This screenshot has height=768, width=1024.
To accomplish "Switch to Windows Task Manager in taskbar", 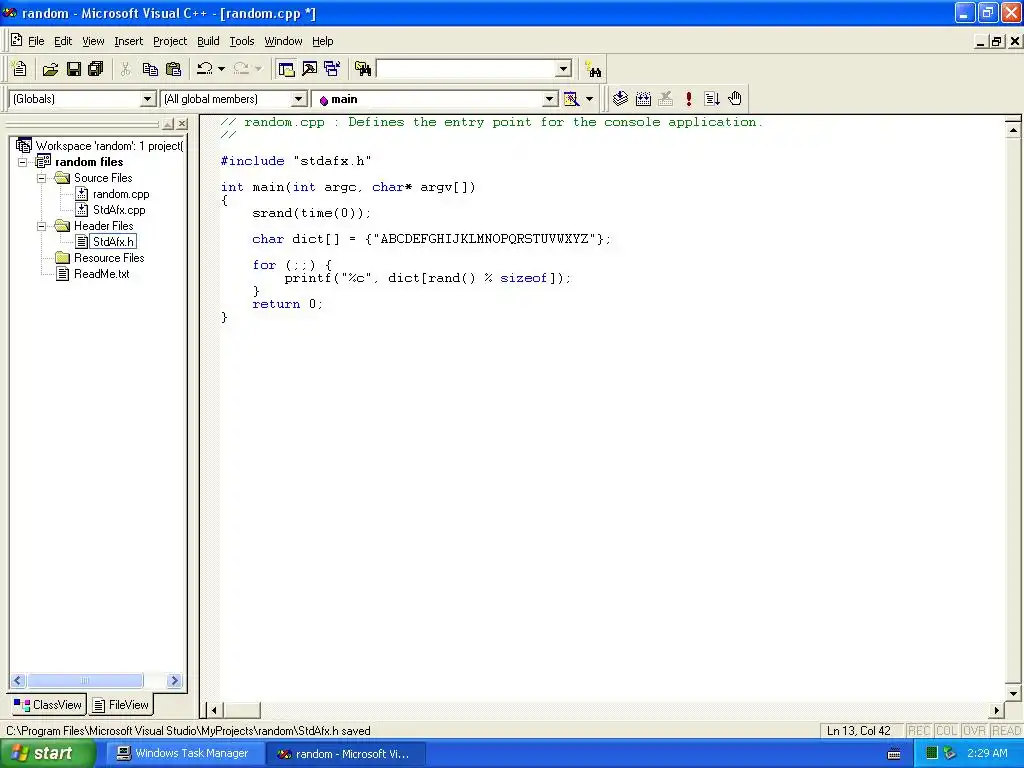I will pyautogui.click(x=184, y=754).
